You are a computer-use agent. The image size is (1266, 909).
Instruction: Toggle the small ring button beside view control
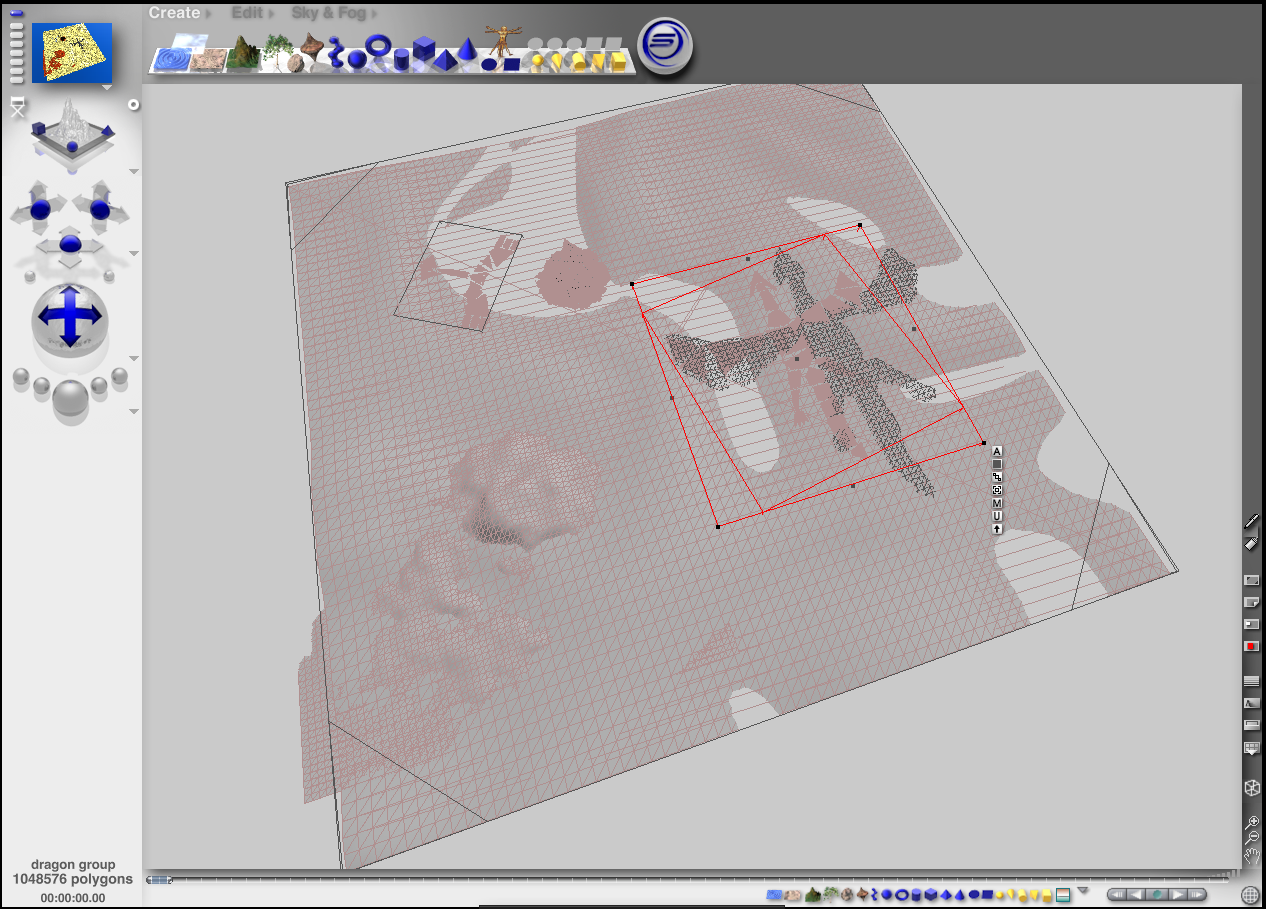(x=134, y=105)
